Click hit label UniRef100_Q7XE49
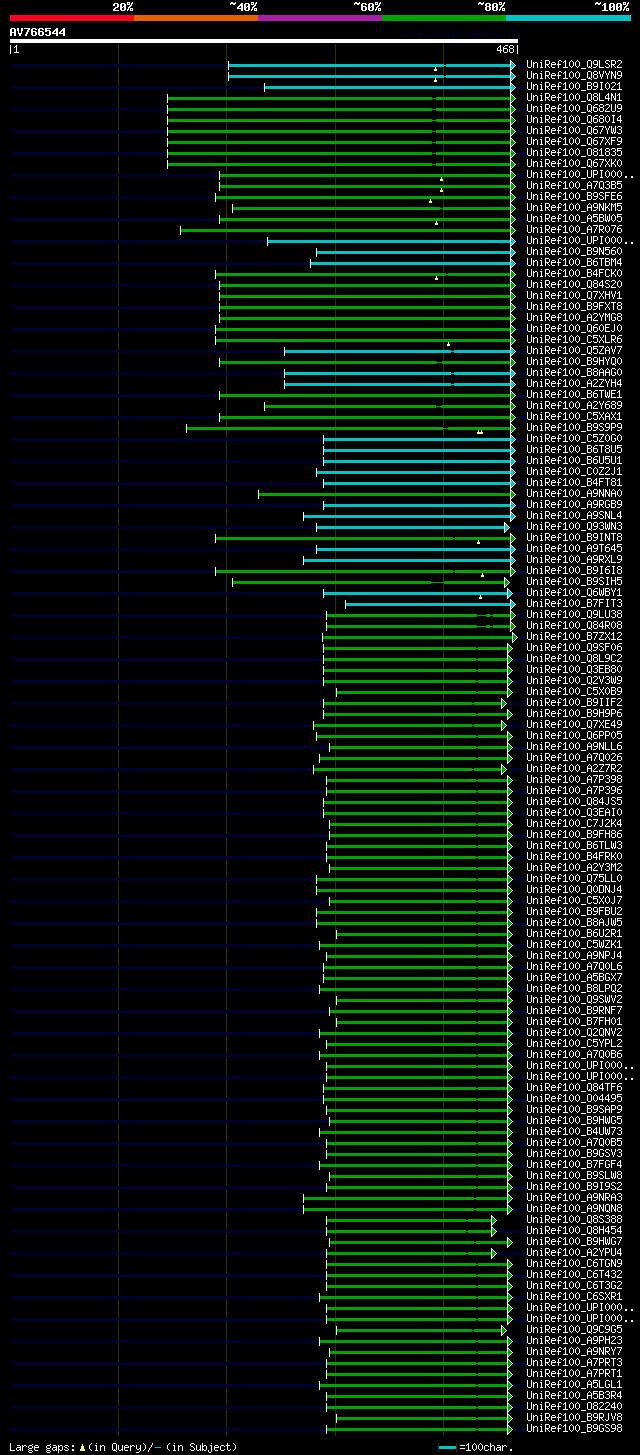The image size is (640, 1455). [x=574, y=724]
